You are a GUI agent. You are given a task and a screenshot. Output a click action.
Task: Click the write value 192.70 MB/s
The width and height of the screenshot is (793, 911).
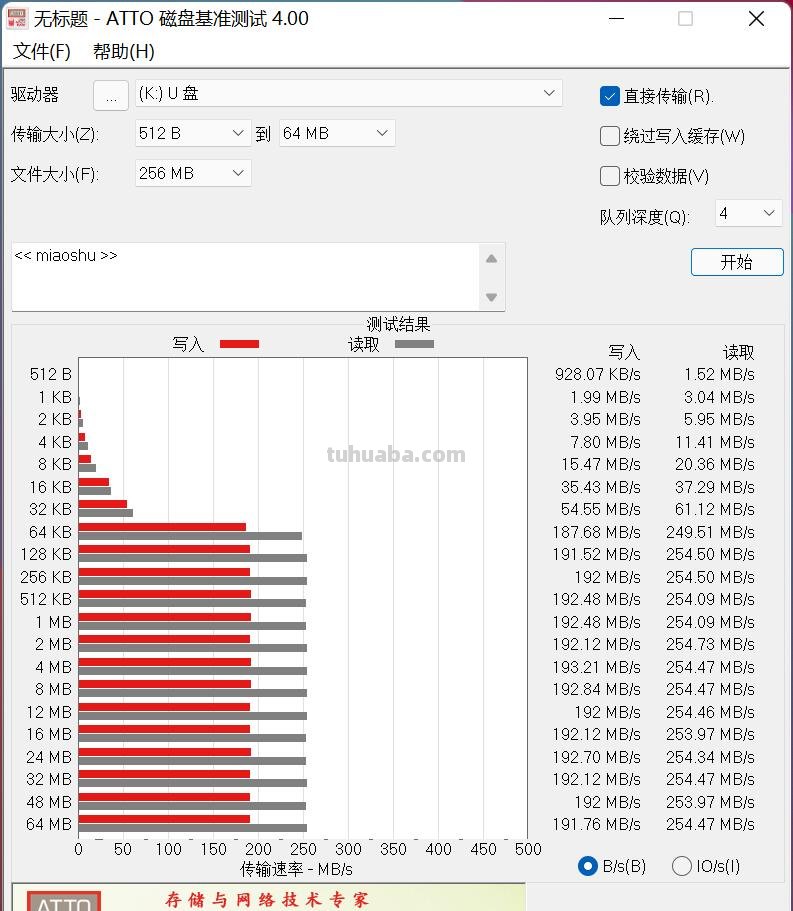[597, 757]
